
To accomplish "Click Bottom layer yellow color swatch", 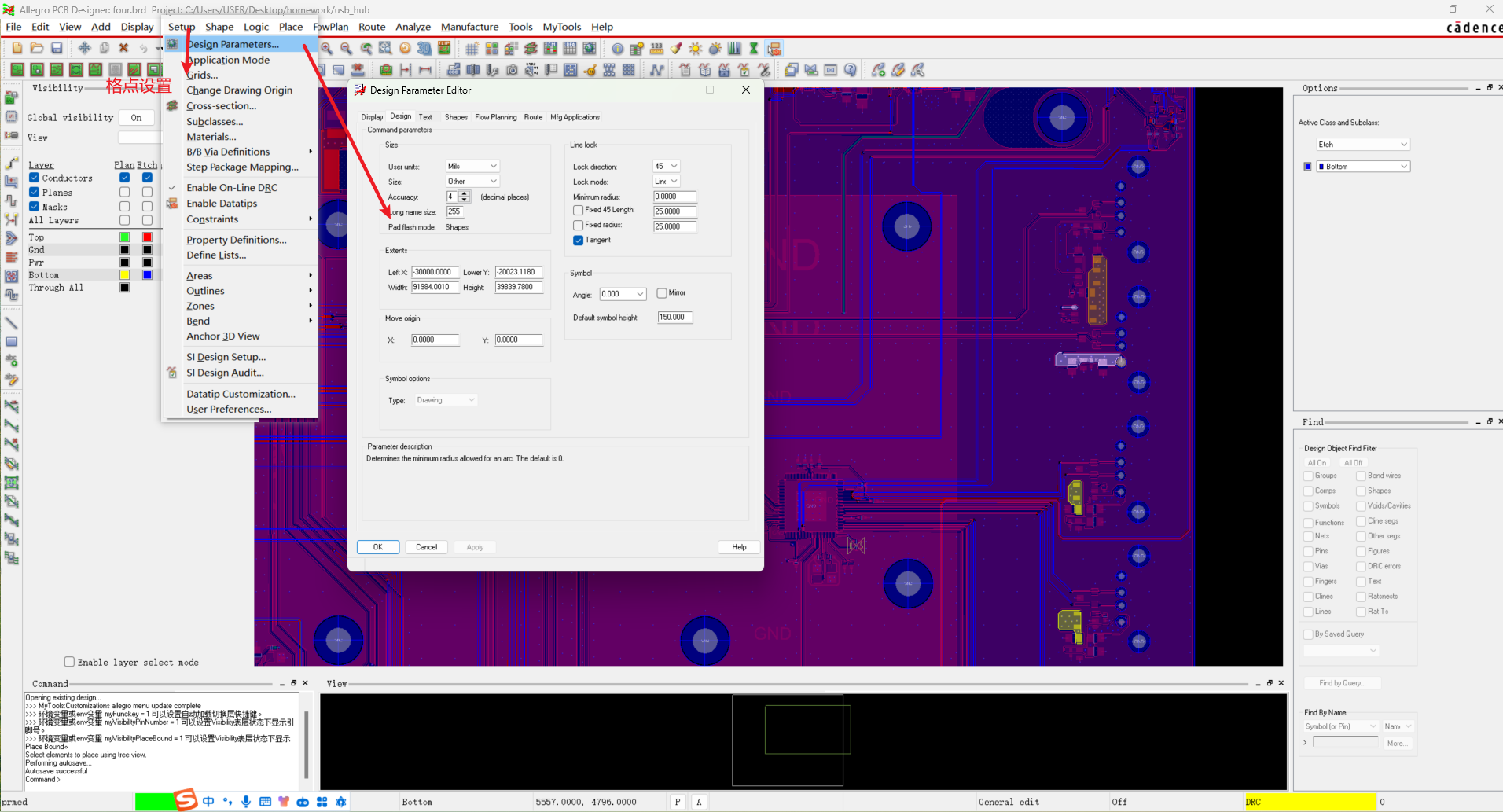I will pos(124,274).
